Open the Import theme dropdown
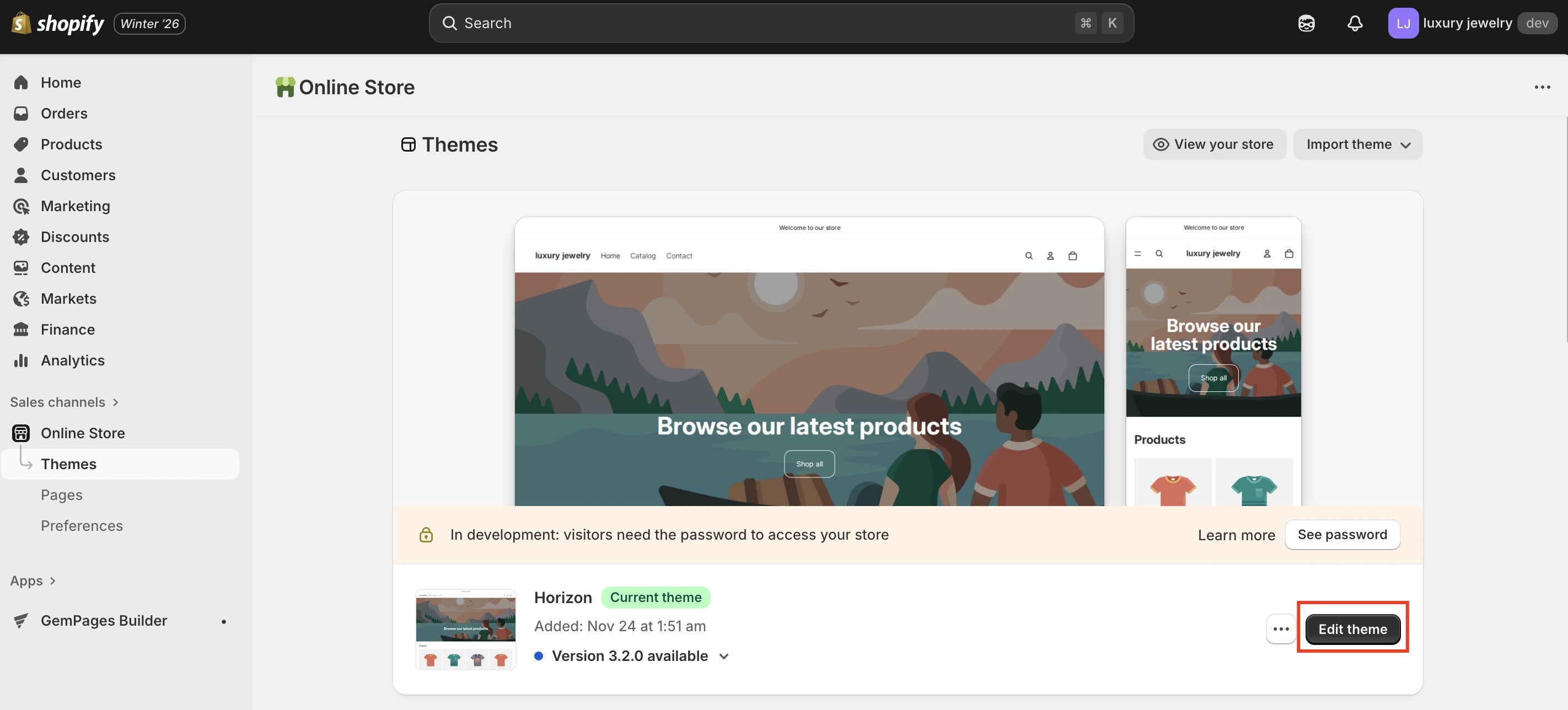Image resolution: width=1568 pixels, height=710 pixels. (x=1358, y=144)
